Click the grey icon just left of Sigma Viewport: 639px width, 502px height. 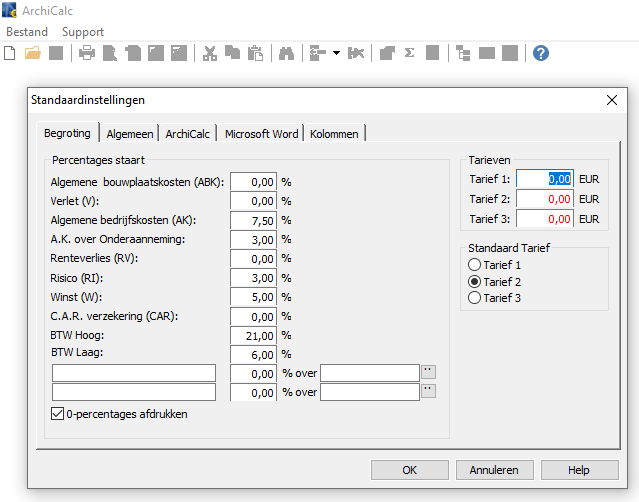coord(387,53)
